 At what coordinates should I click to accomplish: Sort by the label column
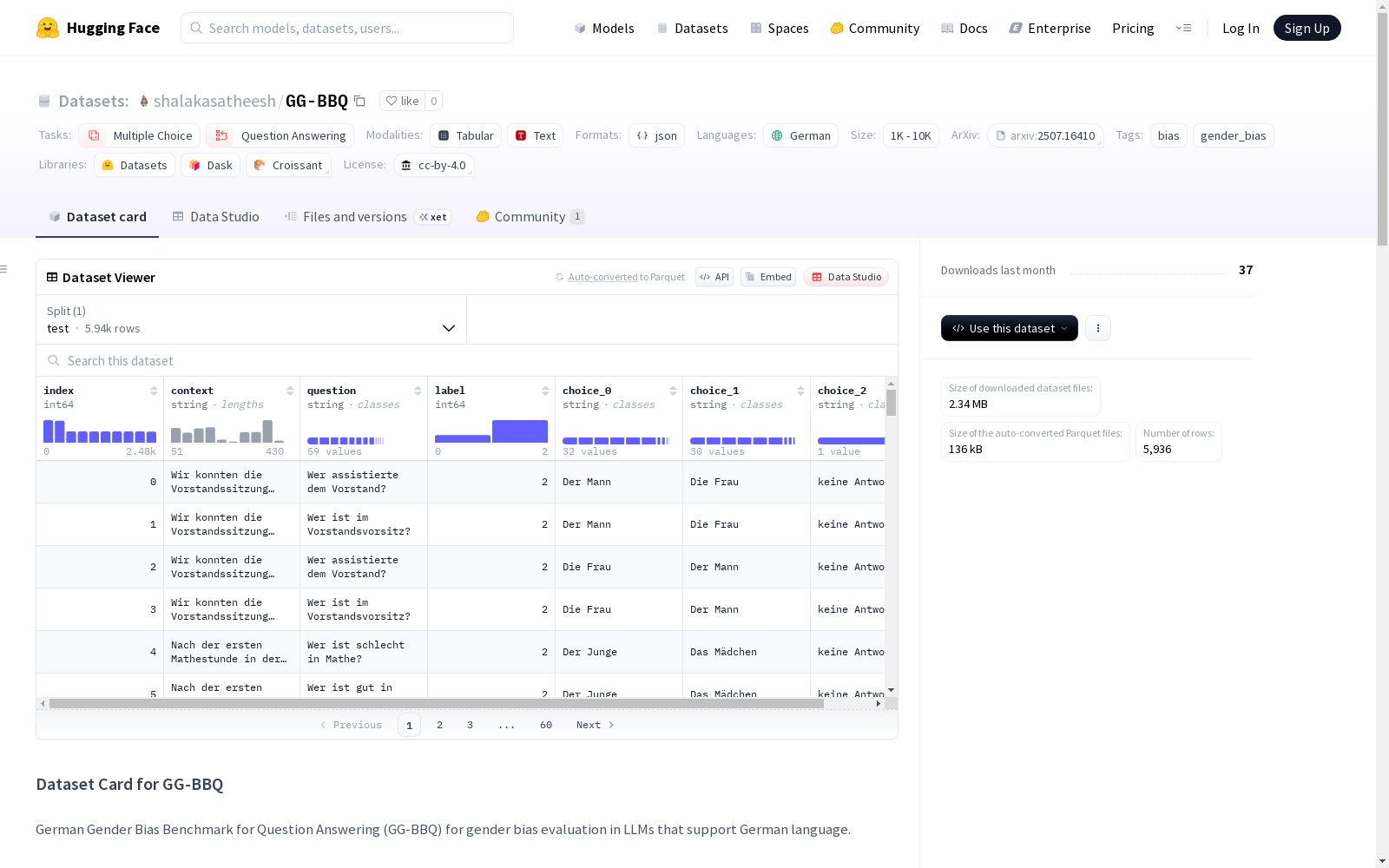click(545, 391)
